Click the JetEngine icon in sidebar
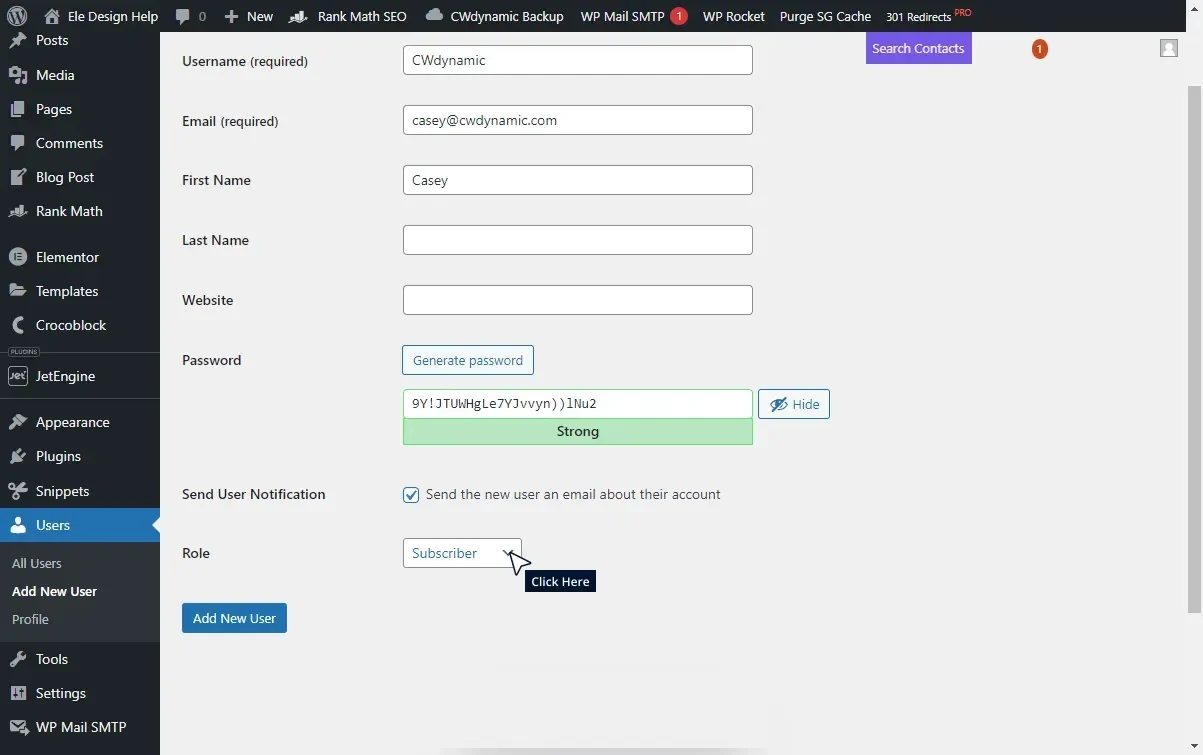Image resolution: width=1203 pixels, height=755 pixels. [17, 376]
